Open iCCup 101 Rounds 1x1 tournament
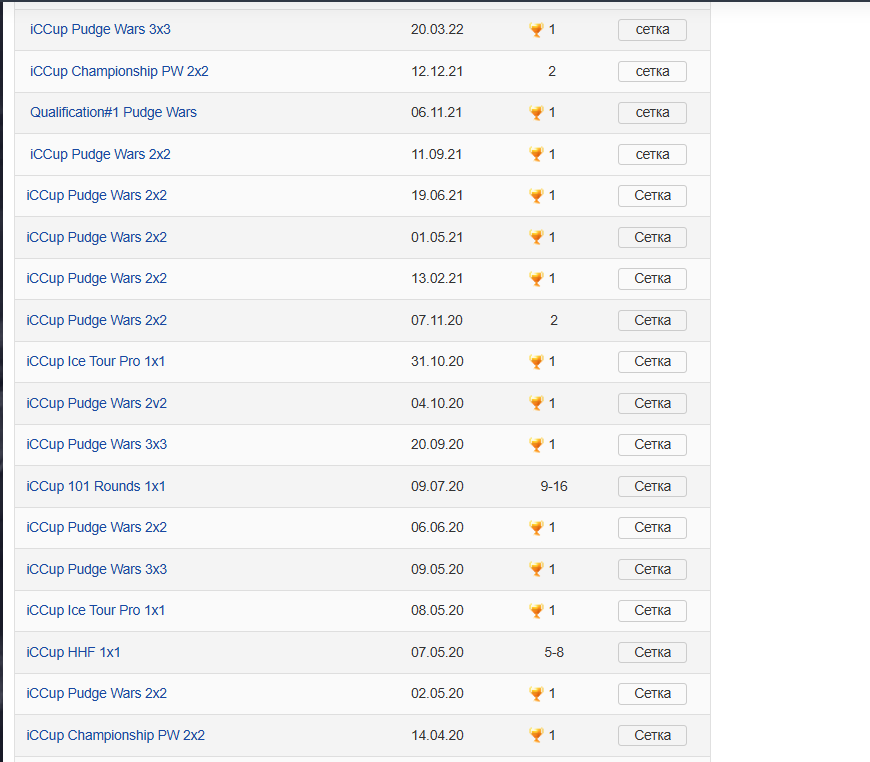The image size is (870, 762). click(x=96, y=486)
